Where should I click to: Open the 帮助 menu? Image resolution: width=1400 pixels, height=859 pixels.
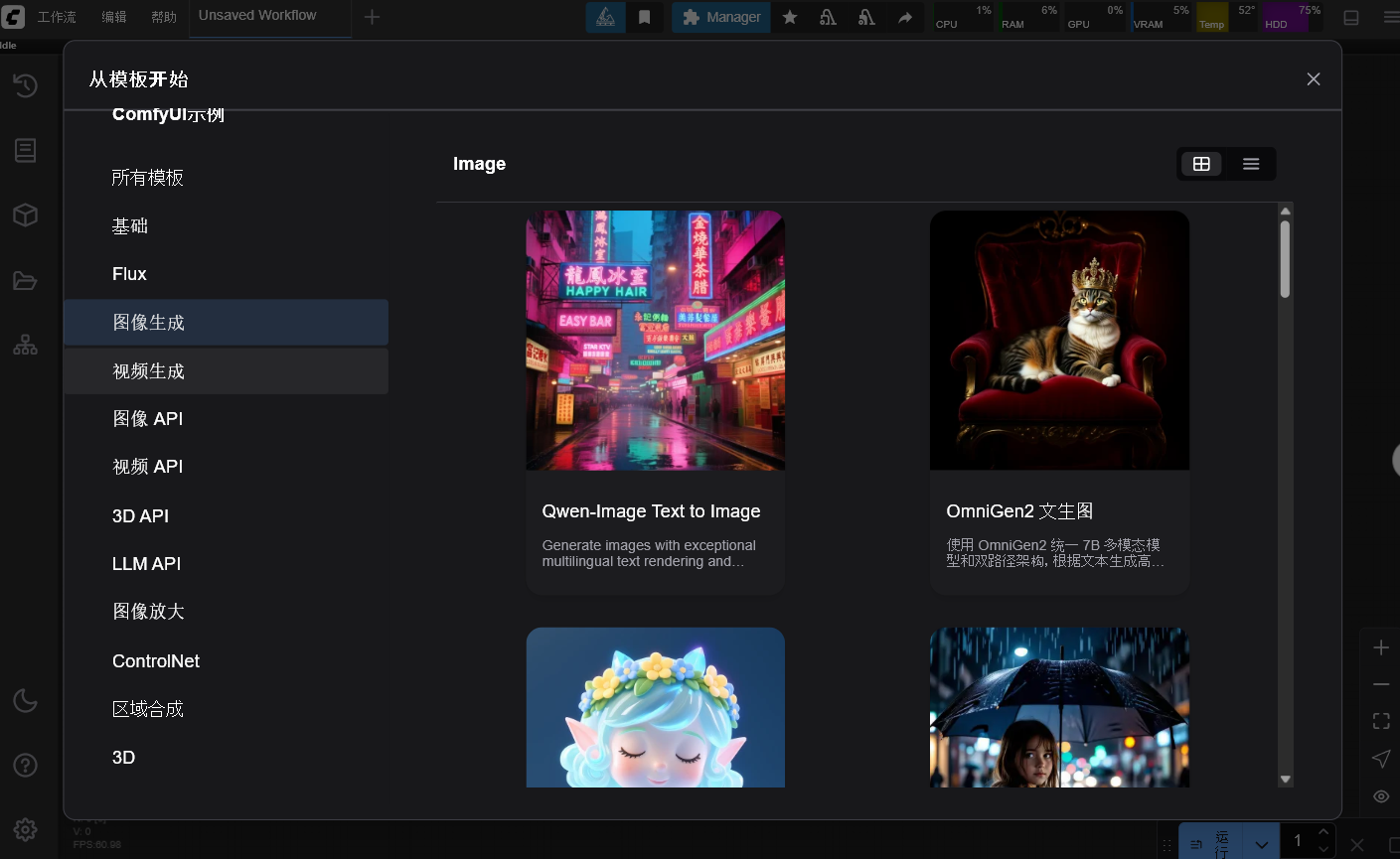[x=164, y=17]
